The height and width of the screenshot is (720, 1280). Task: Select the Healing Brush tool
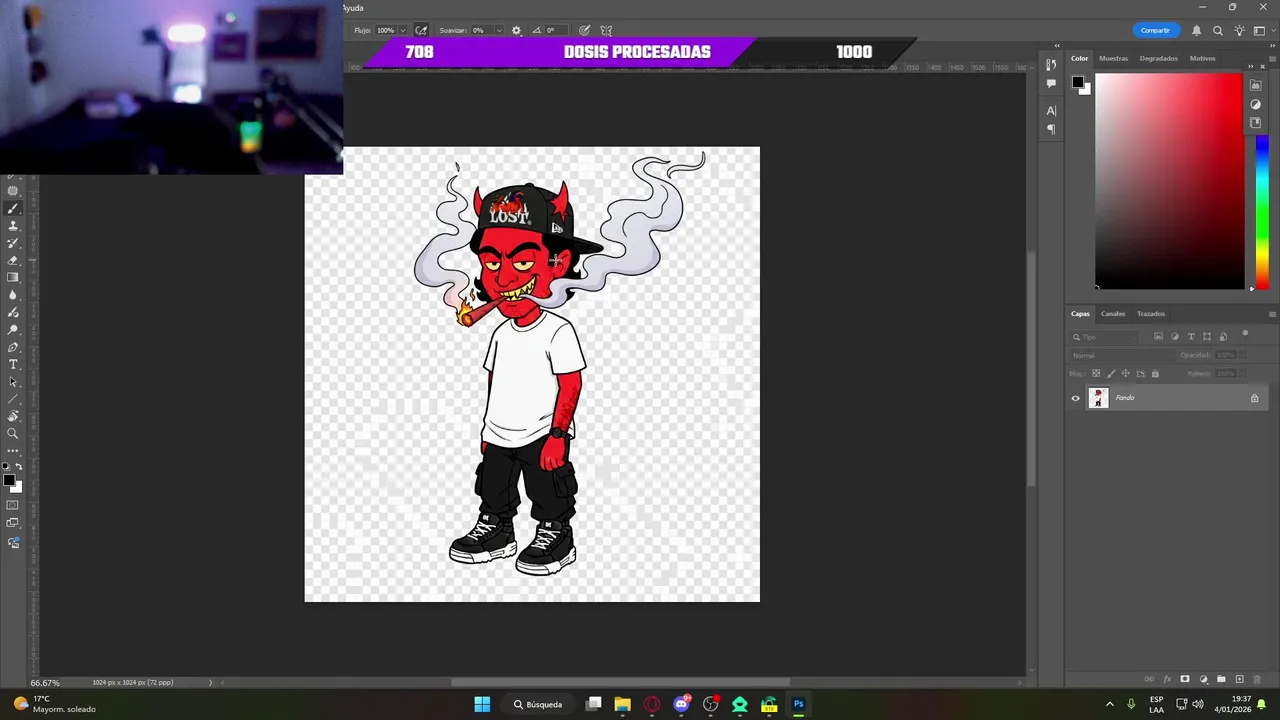tap(13, 191)
